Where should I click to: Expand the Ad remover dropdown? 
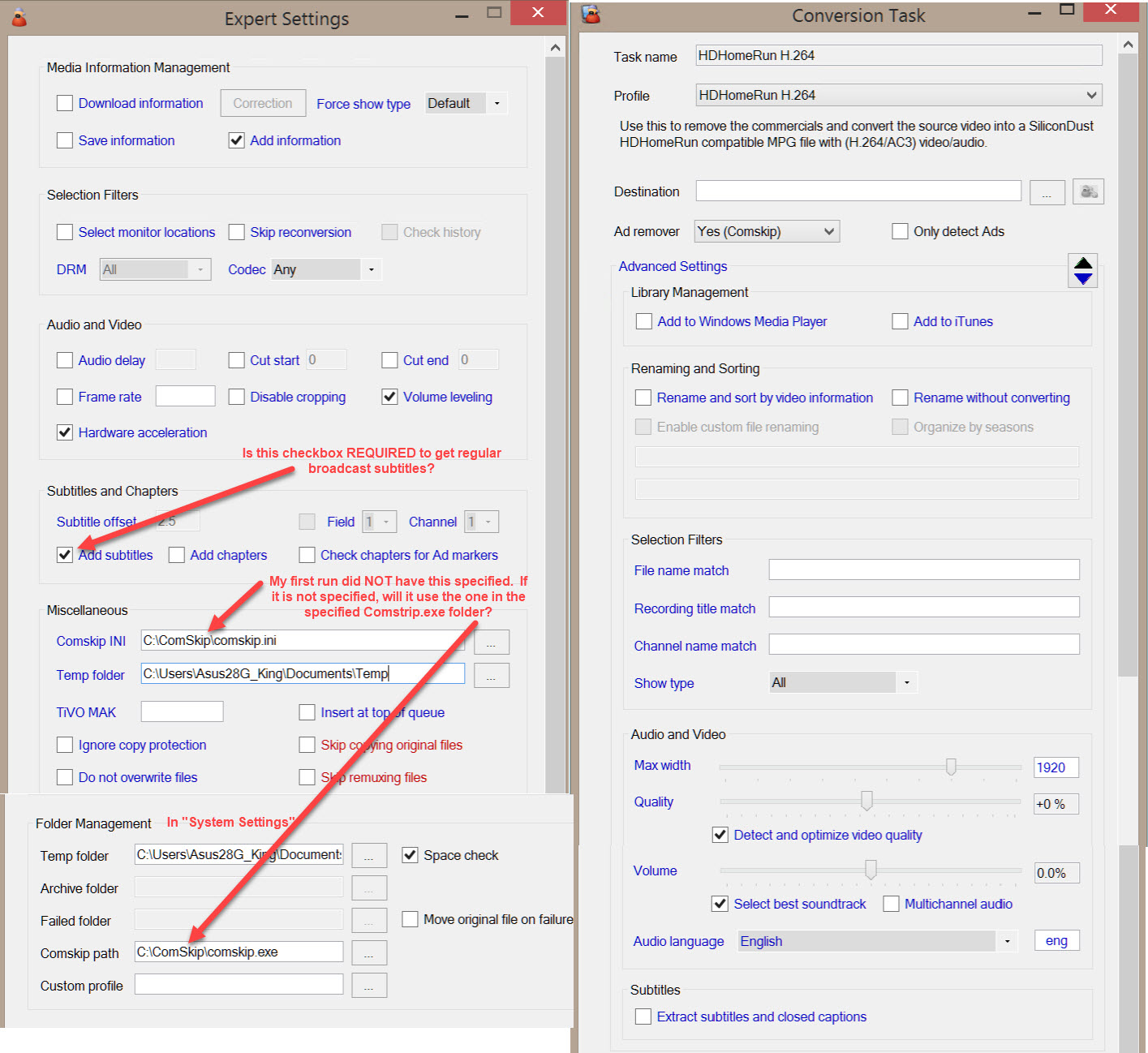click(766, 232)
